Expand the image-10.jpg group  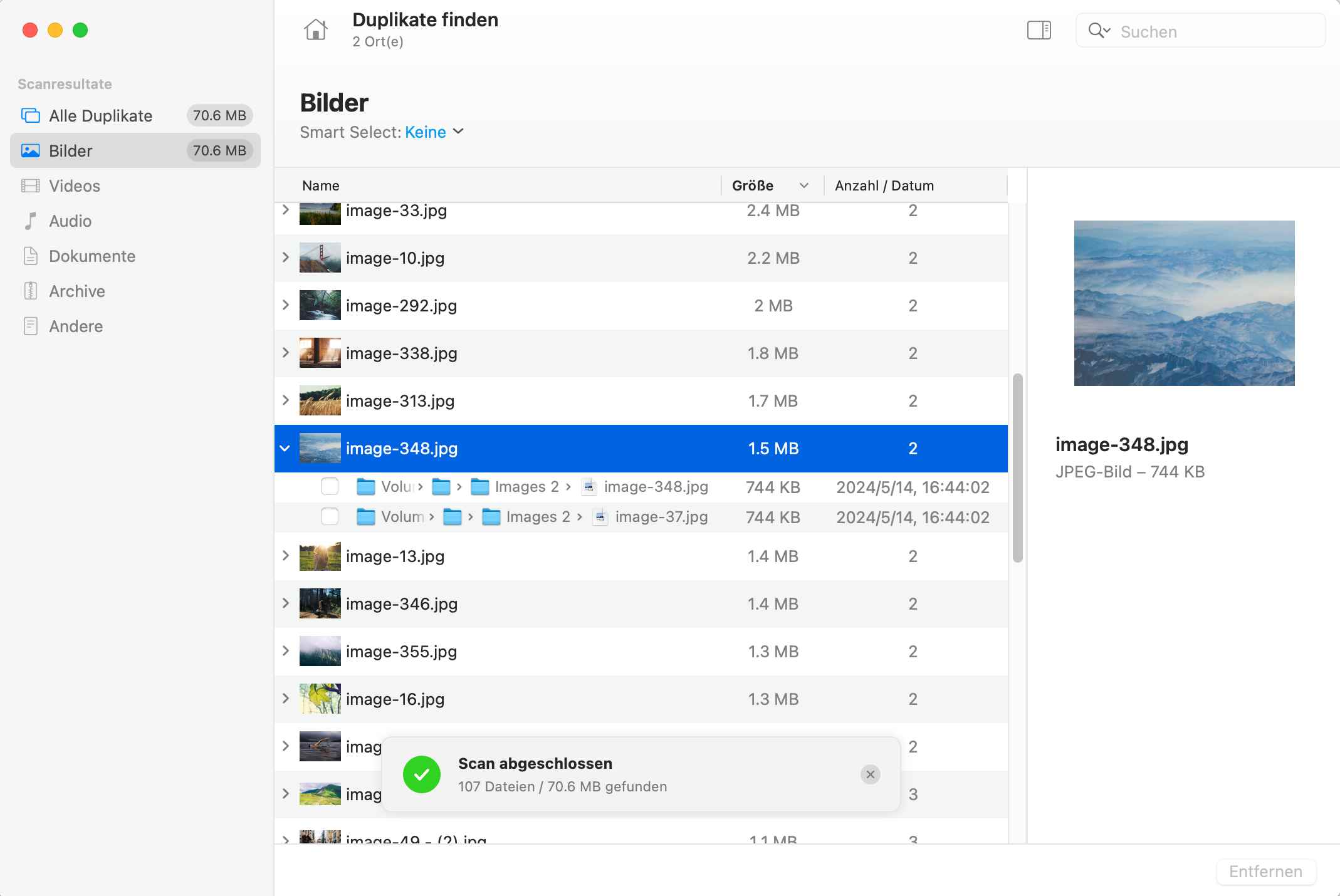tap(285, 258)
